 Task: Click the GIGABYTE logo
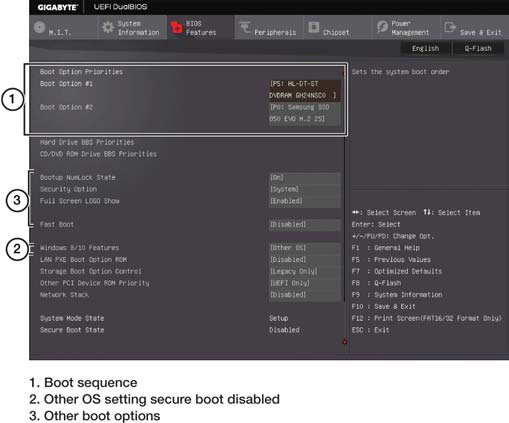[x=57, y=7]
